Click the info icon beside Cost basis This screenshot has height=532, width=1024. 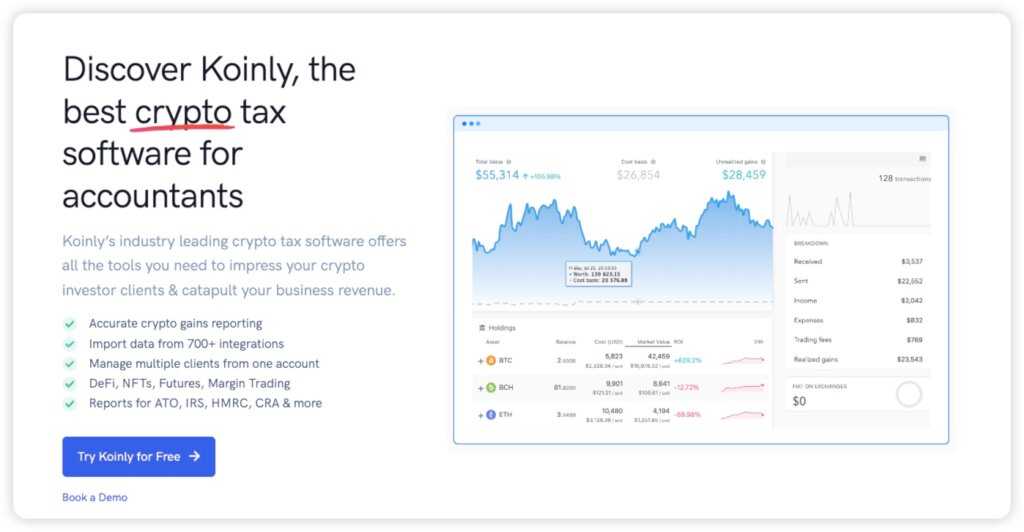point(652,161)
